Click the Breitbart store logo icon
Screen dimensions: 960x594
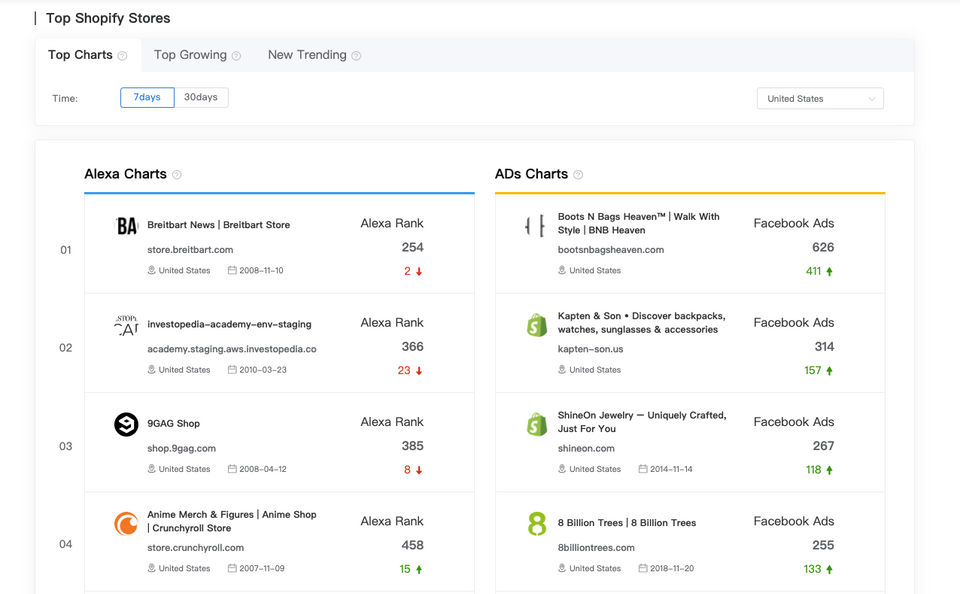126,226
